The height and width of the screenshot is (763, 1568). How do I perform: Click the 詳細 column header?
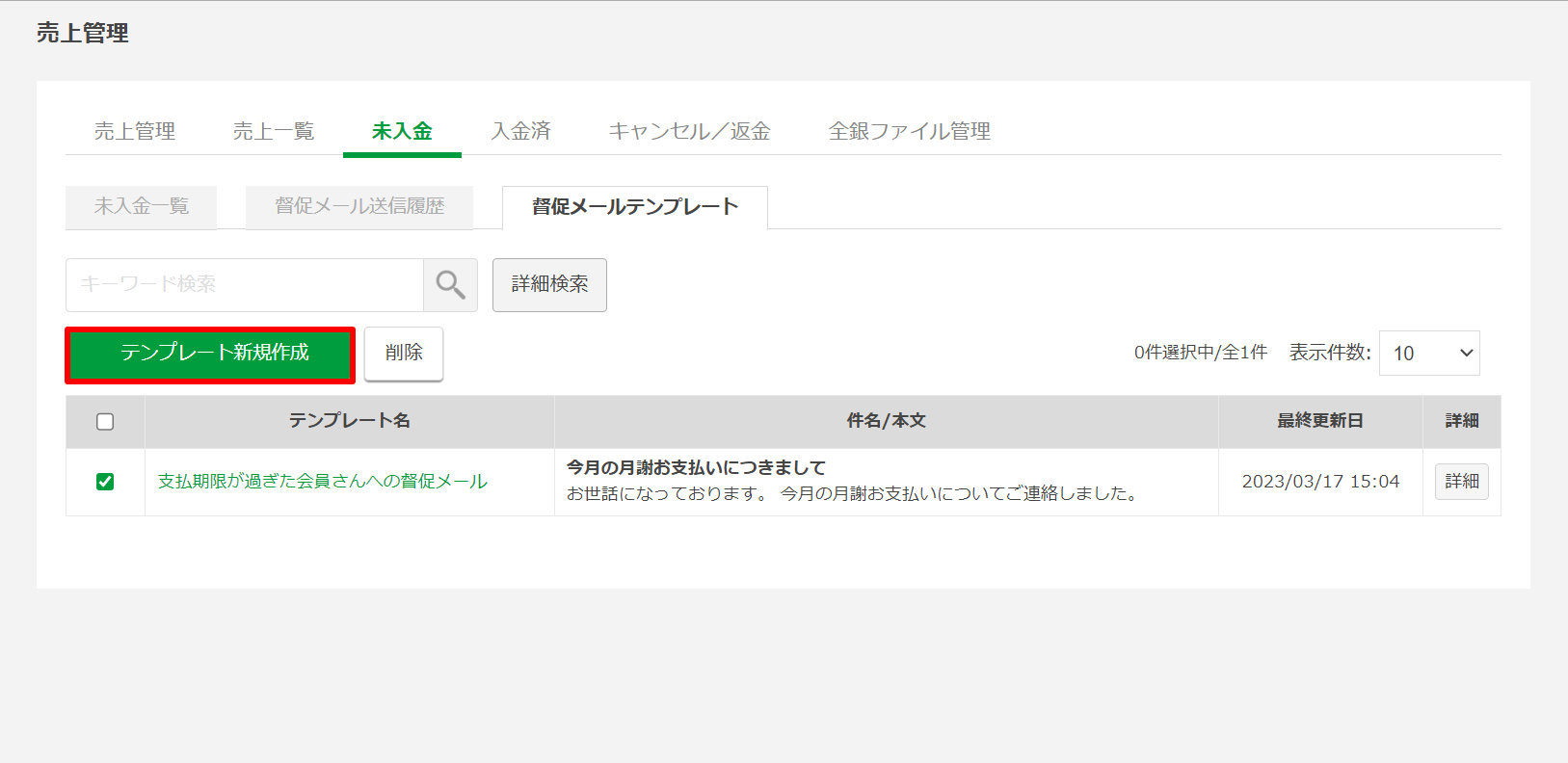pyautogui.click(x=1461, y=421)
